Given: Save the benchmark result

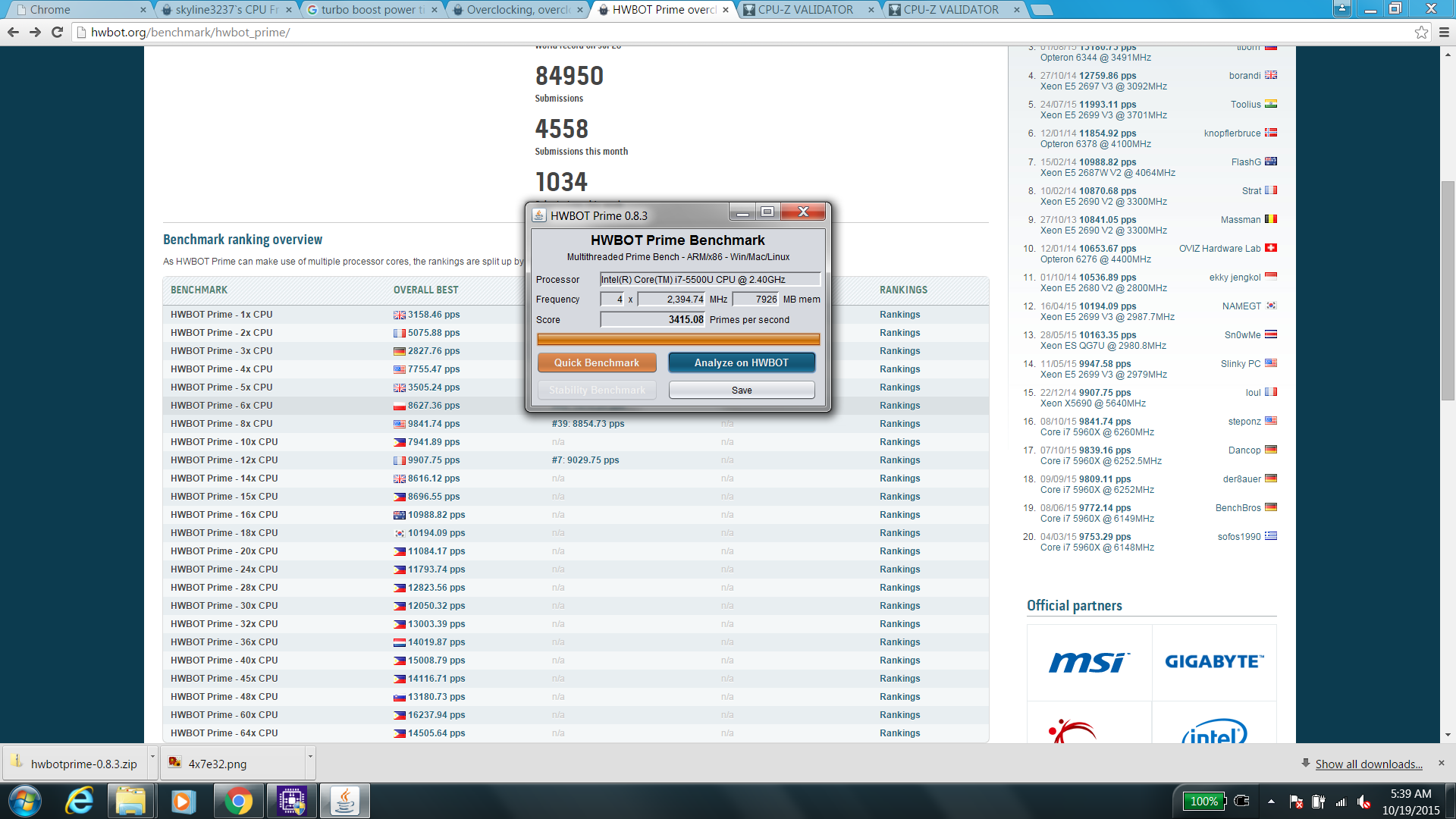Looking at the screenshot, I should (x=742, y=390).
